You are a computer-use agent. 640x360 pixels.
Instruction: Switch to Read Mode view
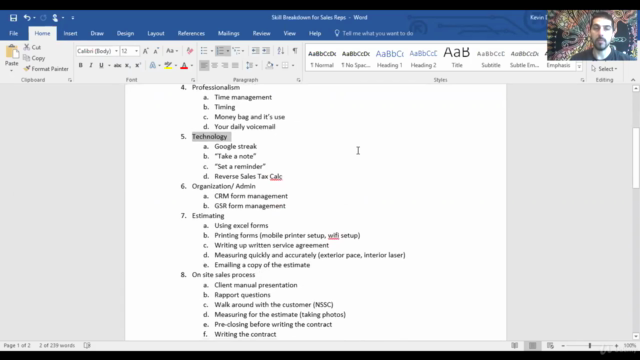[x=515, y=346]
